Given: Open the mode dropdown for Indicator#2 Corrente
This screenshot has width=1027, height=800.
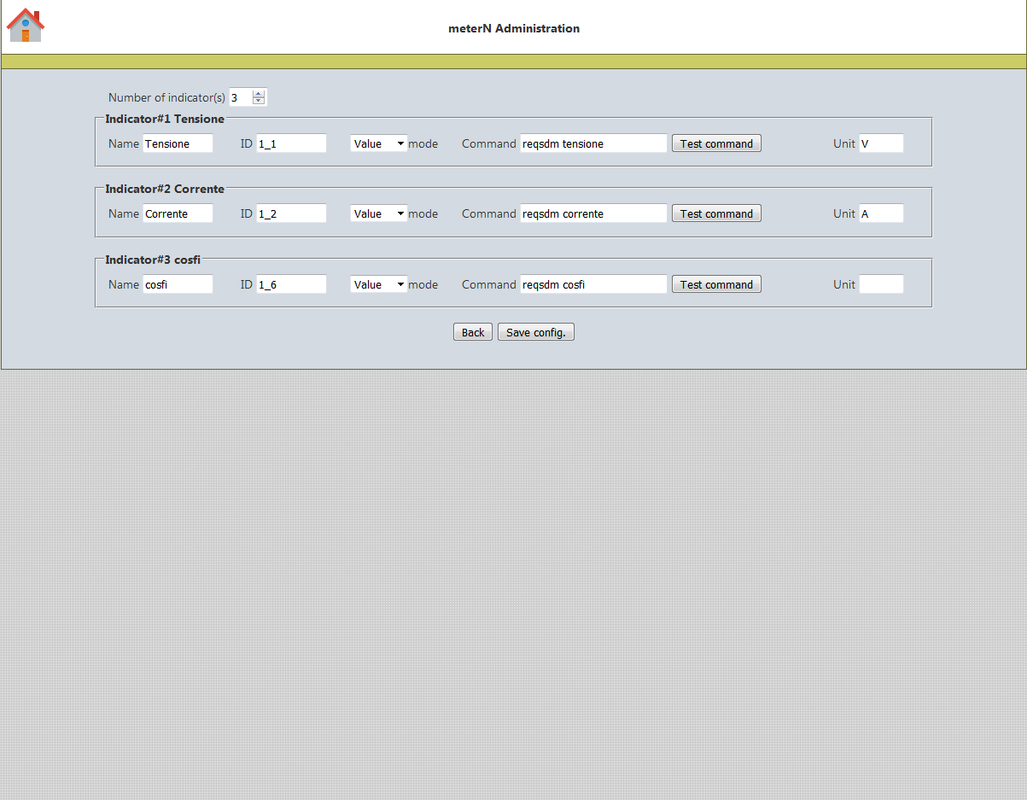Looking at the screenshot, I should (x=378, y=214).
